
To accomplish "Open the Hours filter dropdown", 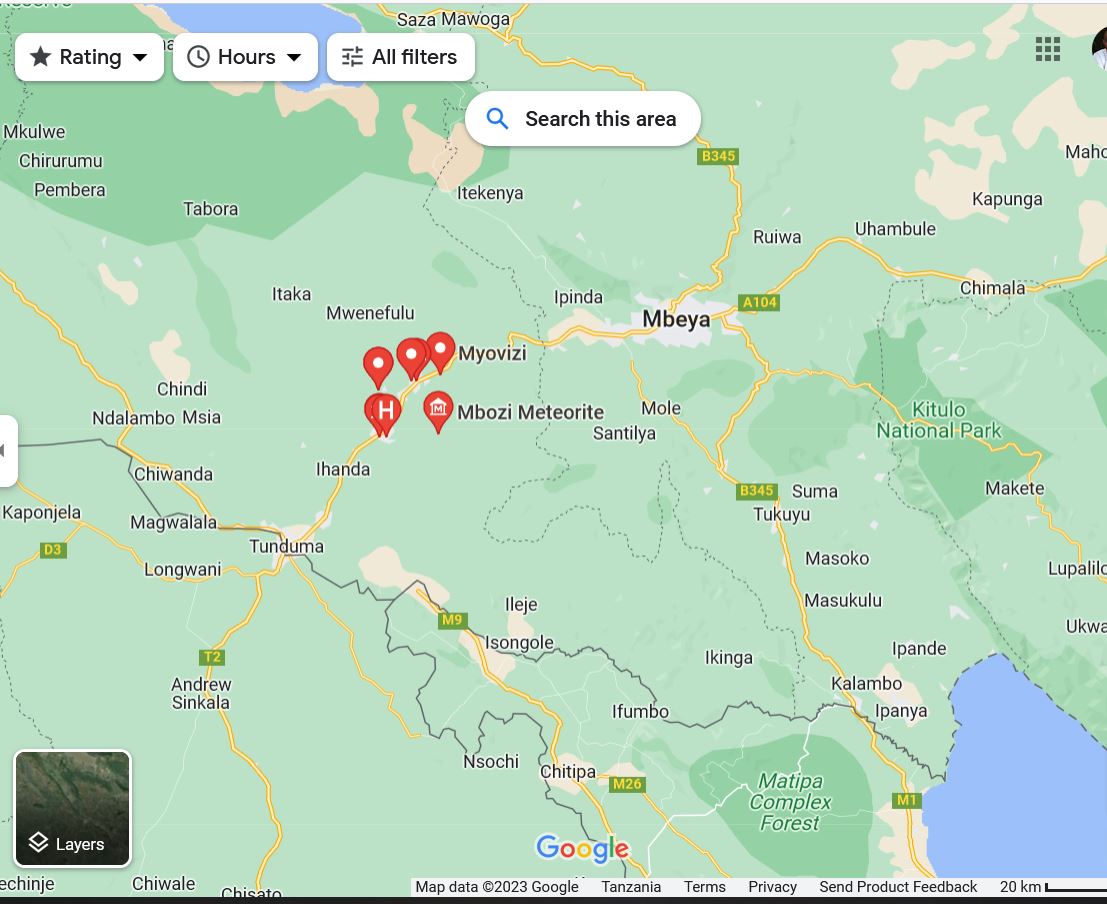I will (x=245, y=57).
